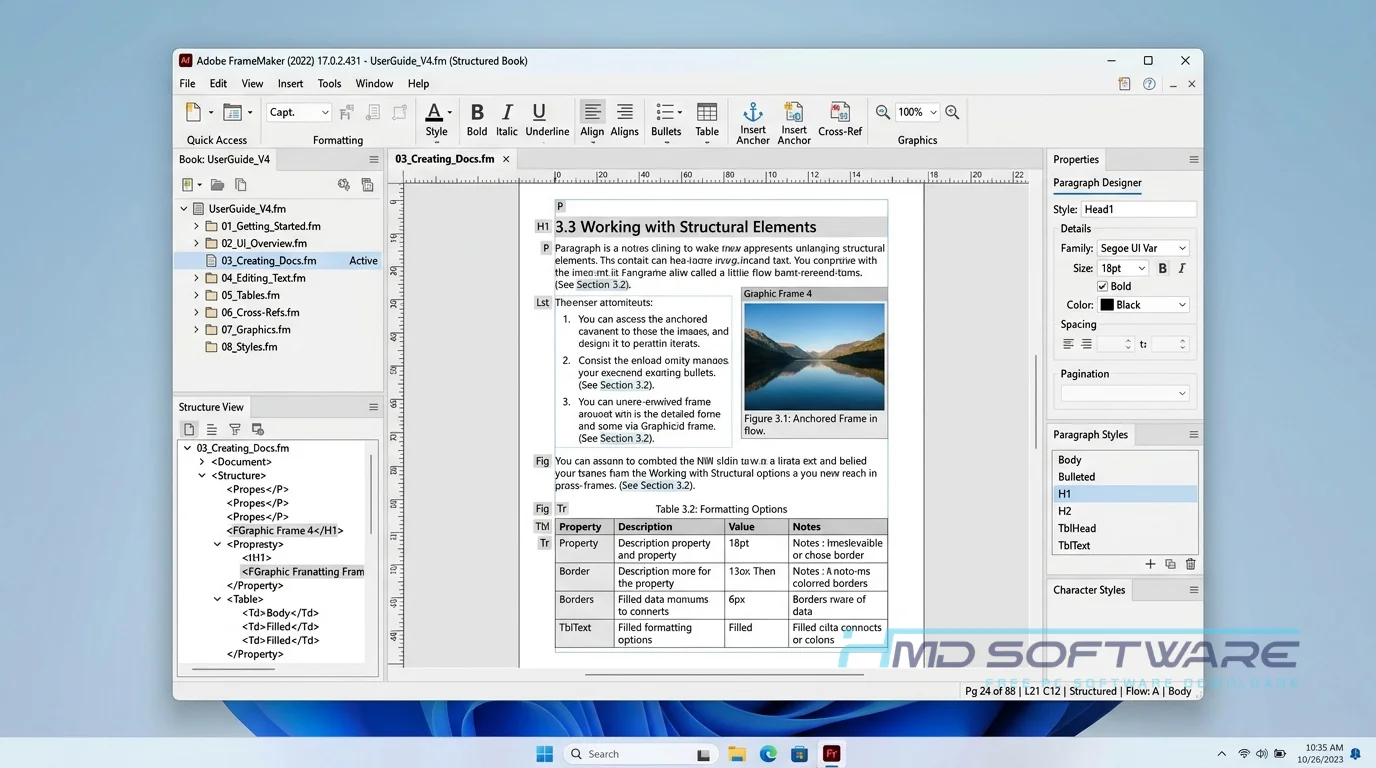This screenshot has width=1376, height=768.
Task: Open Start menu on Windows taskbar
Action: [x=545, y=754]
